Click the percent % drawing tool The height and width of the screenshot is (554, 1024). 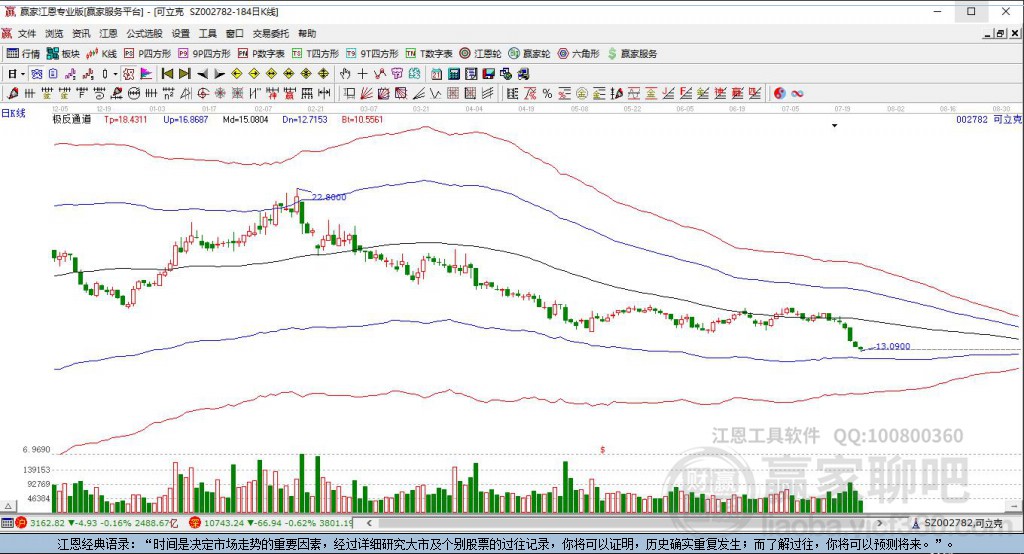547,93
